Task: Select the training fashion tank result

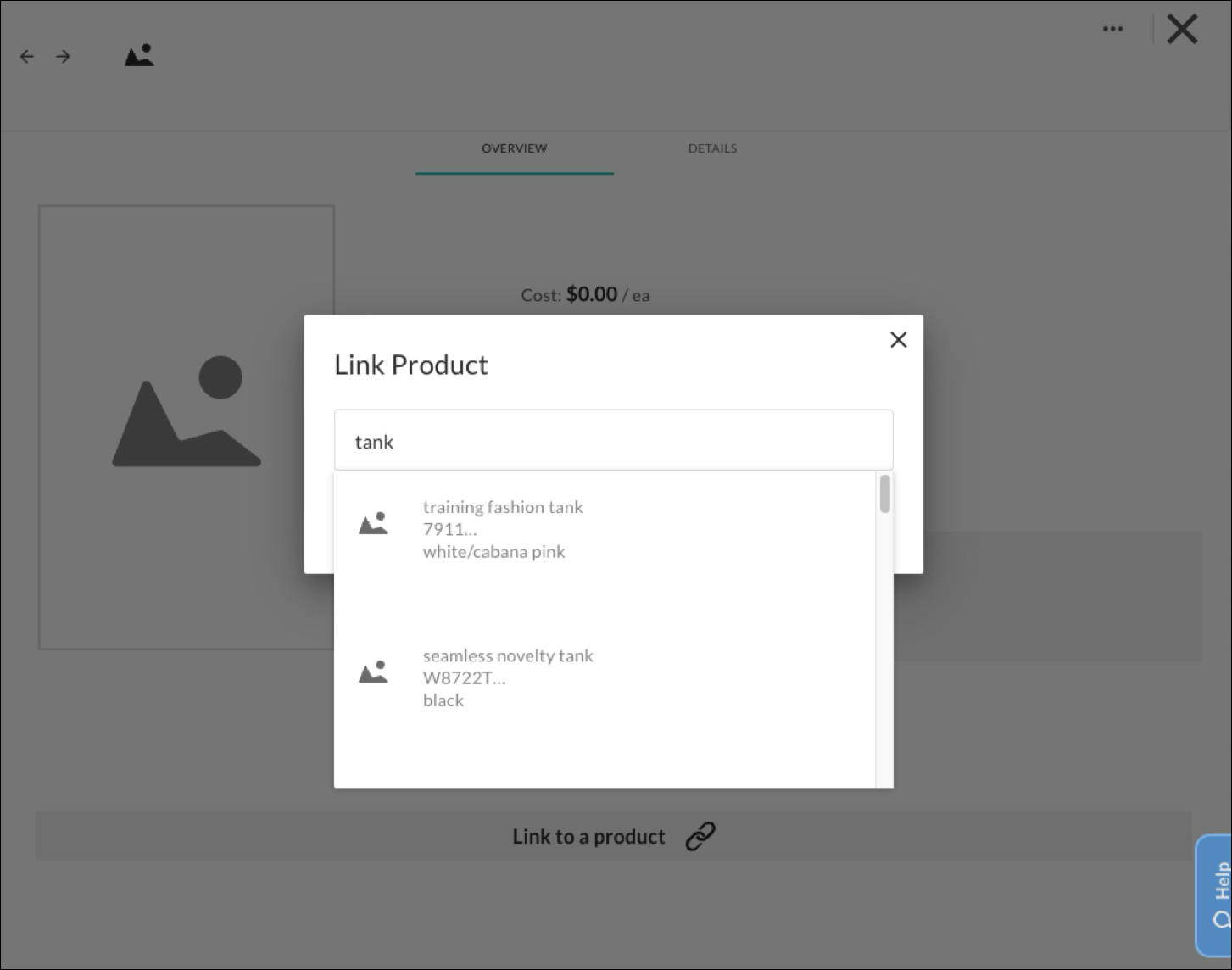Action: coord(503,529)
